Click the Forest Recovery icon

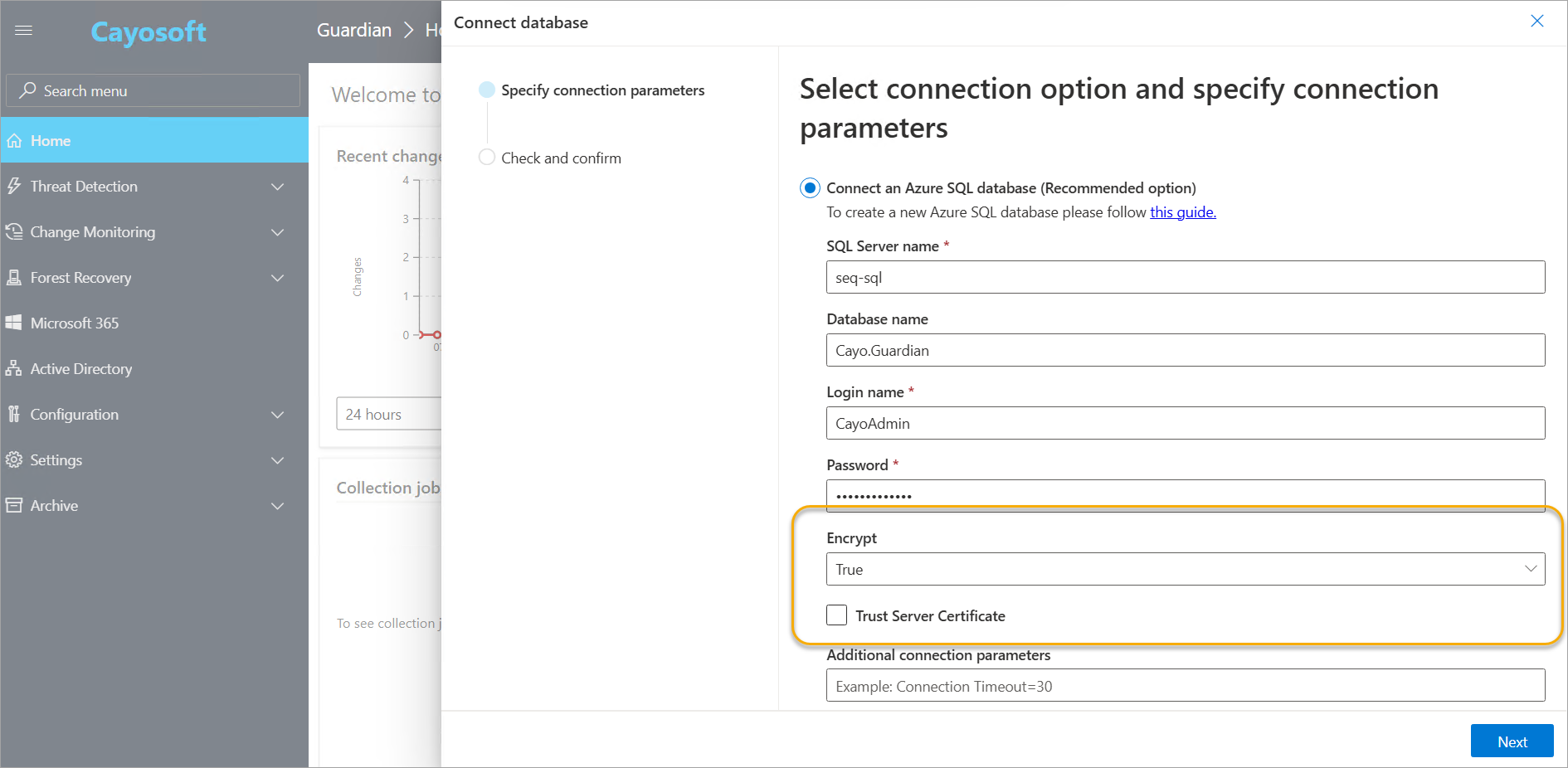click(14, 278)
